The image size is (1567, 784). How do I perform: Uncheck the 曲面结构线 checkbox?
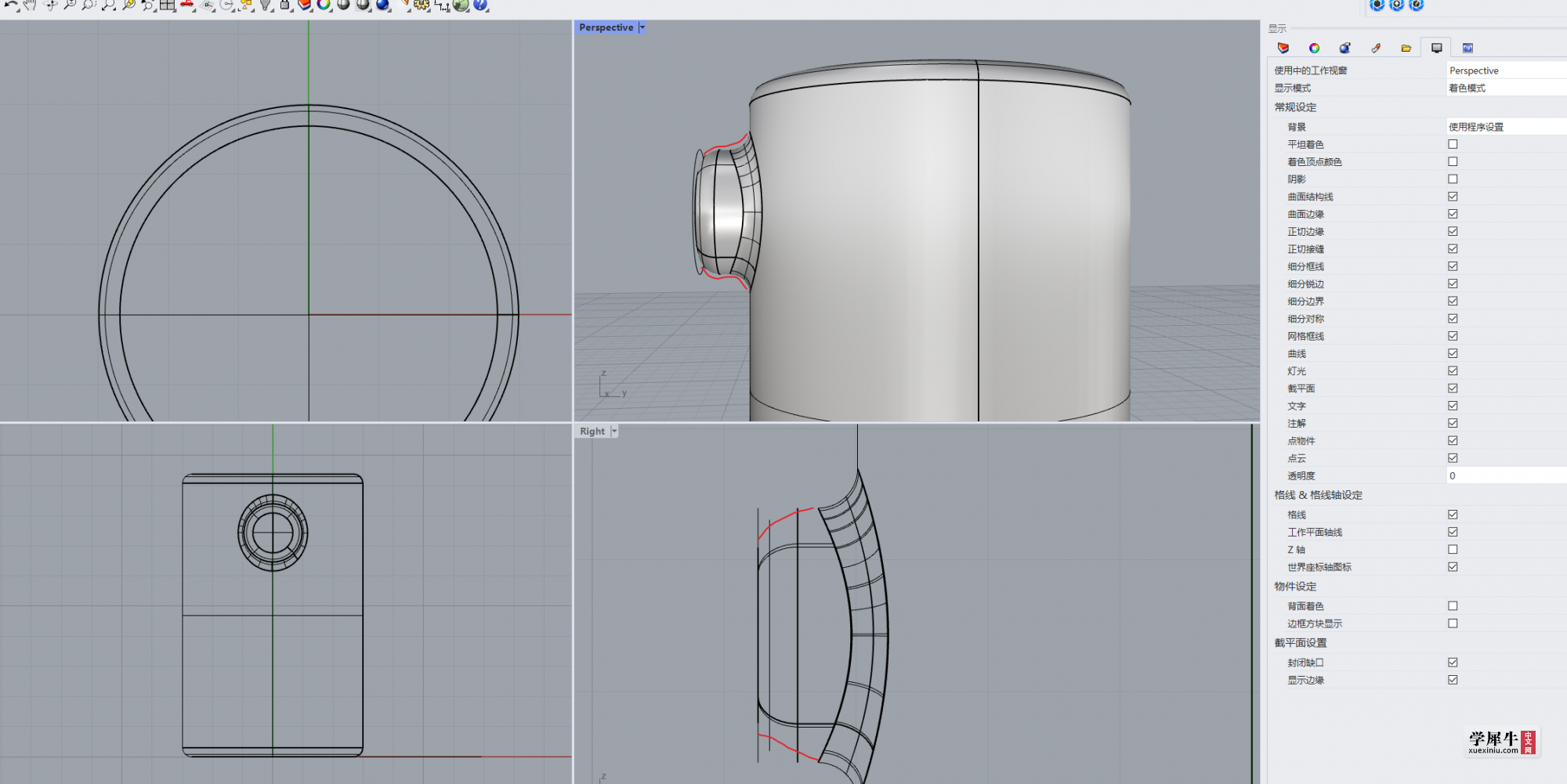click(1453, 197)
